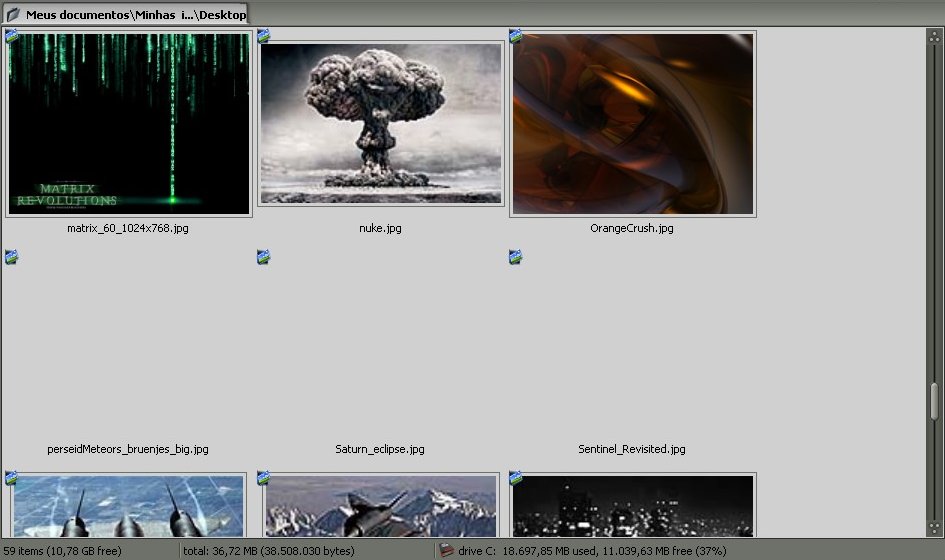
Task: Click the Saturn_eclipse.jpg file name label
Action: [380, 449]
